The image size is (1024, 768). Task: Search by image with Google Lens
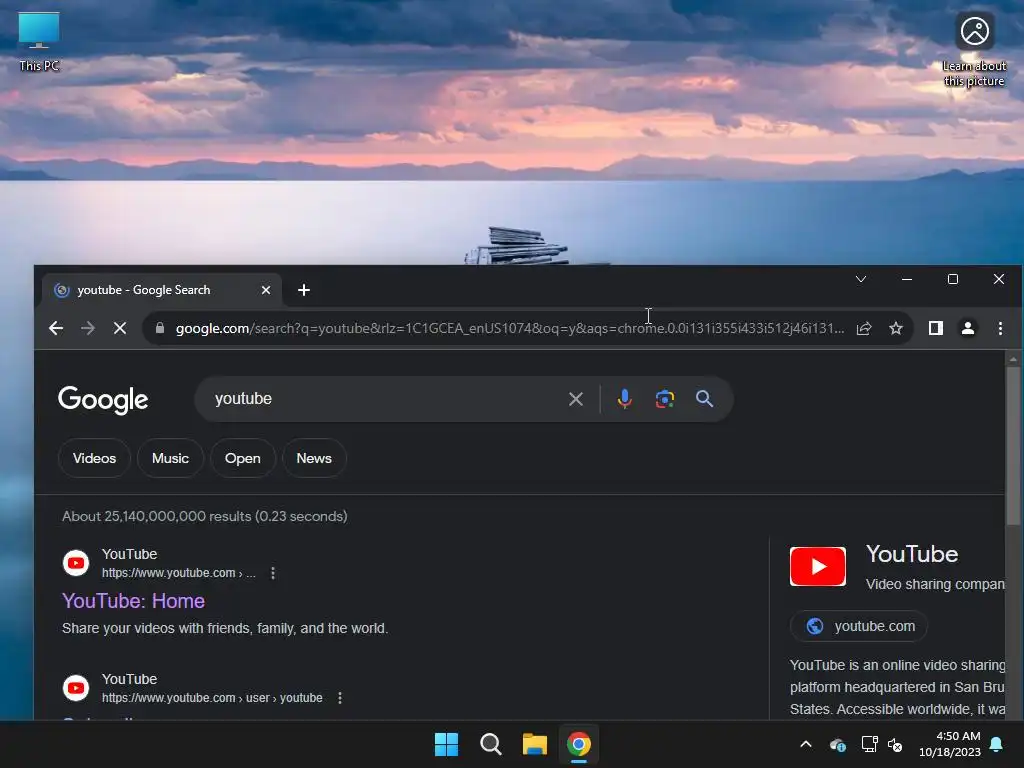tap(665, 399)
